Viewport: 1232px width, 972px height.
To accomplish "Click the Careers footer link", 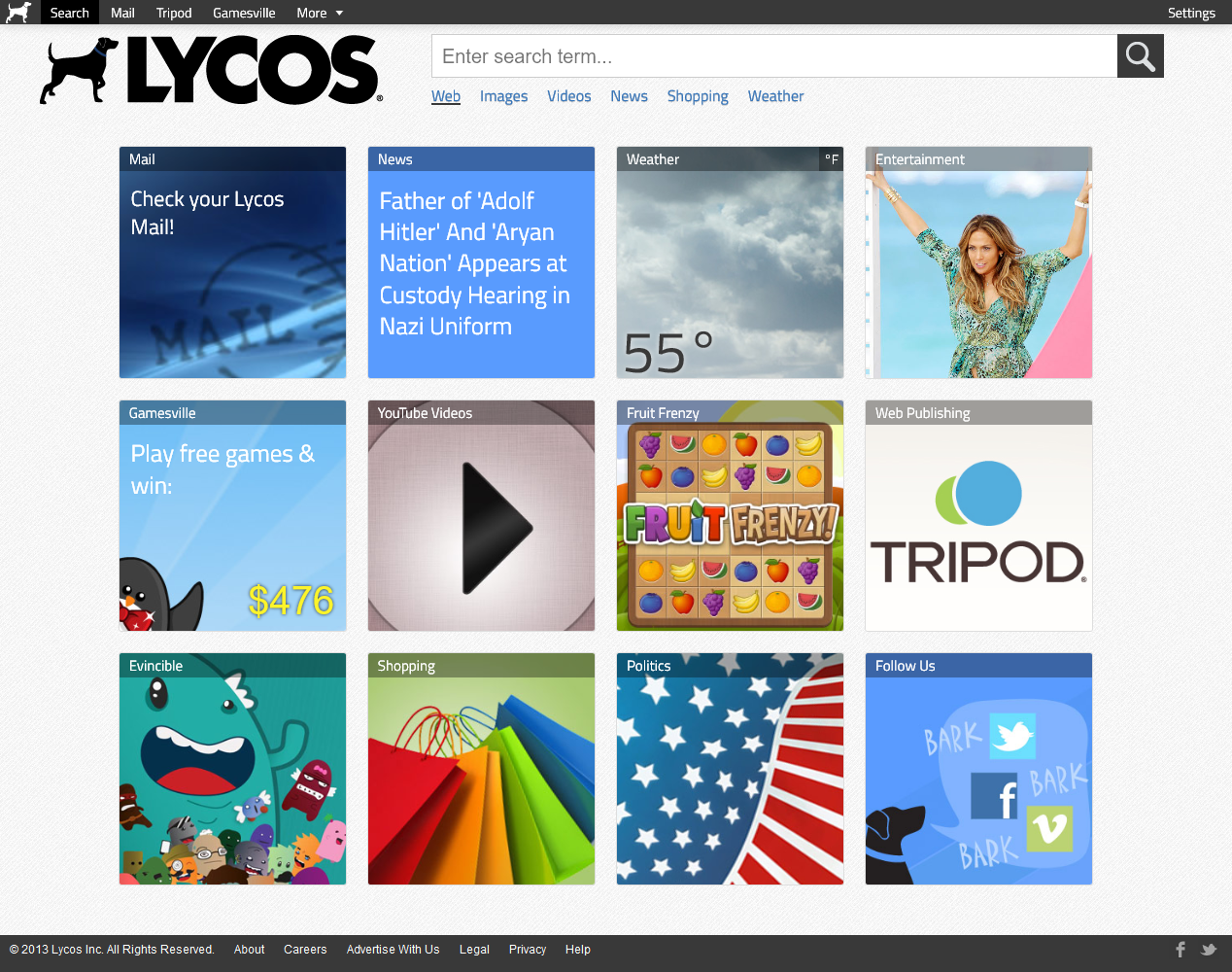I will click(x=305, y=950).
